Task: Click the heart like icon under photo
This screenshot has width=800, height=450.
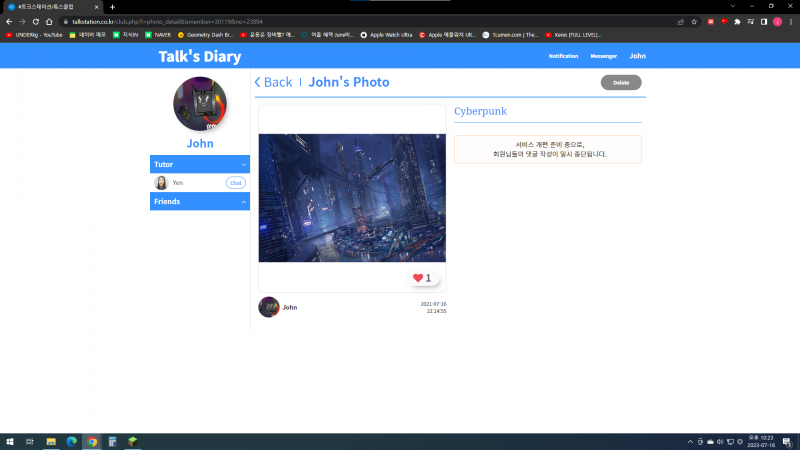Action: coord(417,278)
